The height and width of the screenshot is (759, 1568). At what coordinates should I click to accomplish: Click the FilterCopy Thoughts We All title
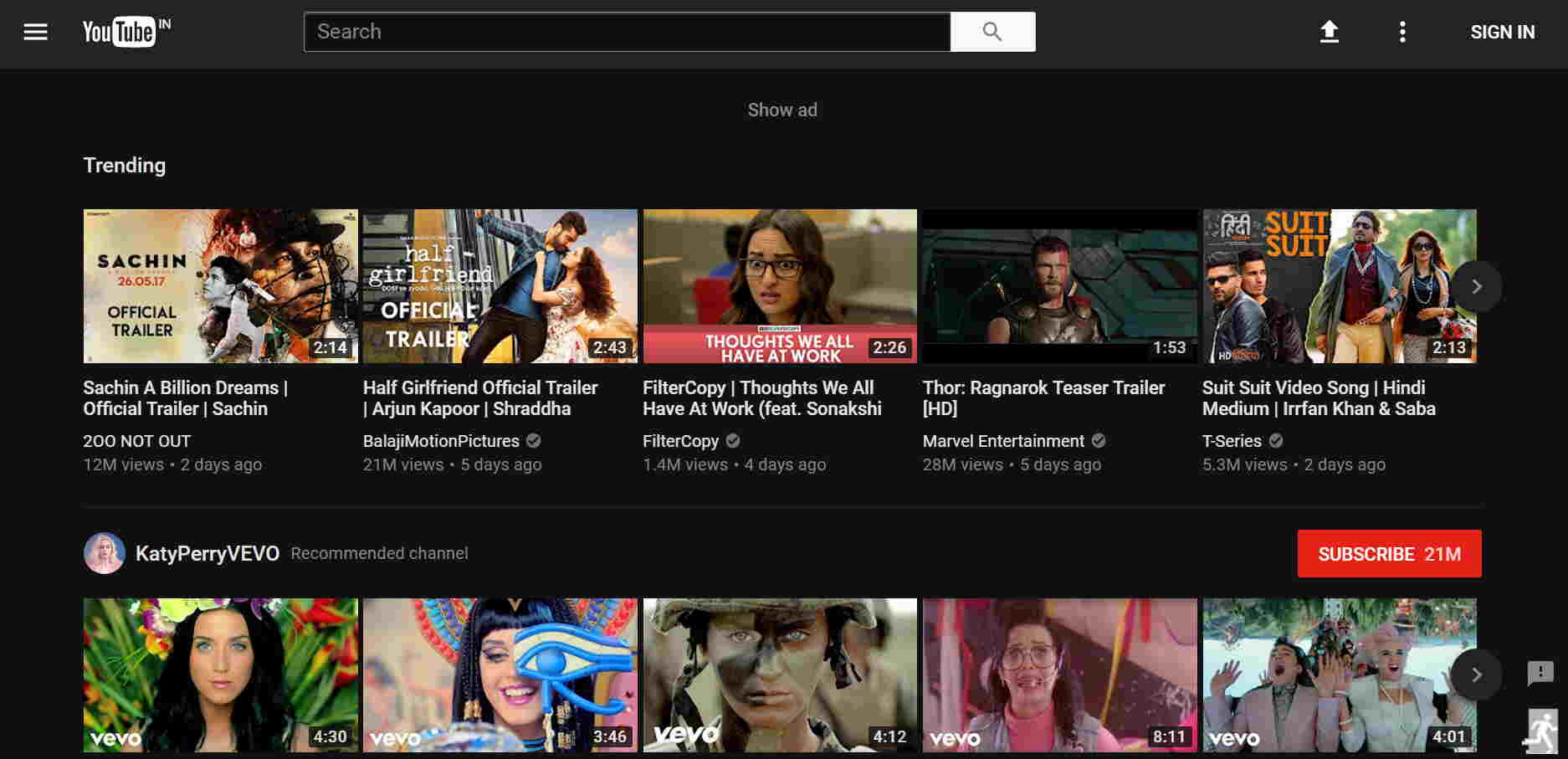762,398
